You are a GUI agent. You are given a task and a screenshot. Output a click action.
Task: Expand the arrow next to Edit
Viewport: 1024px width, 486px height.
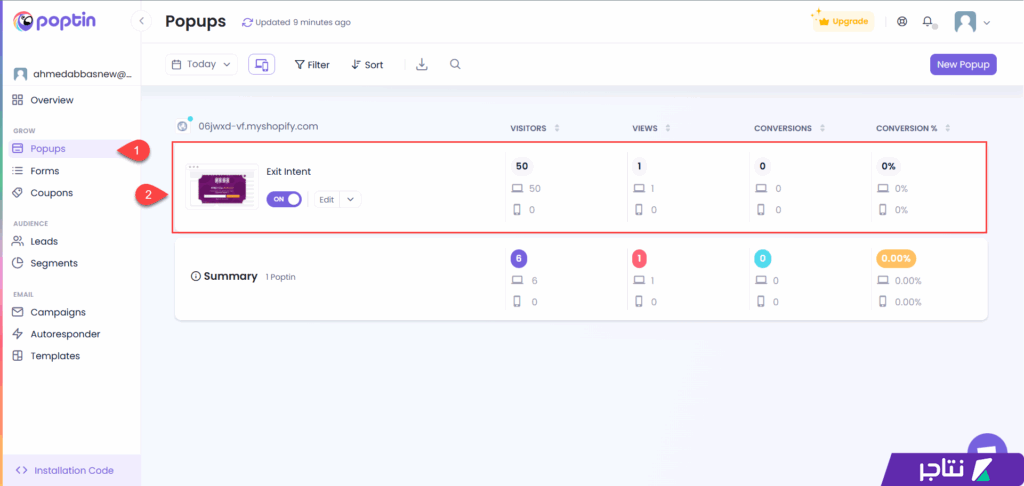(x=350, y=200)
